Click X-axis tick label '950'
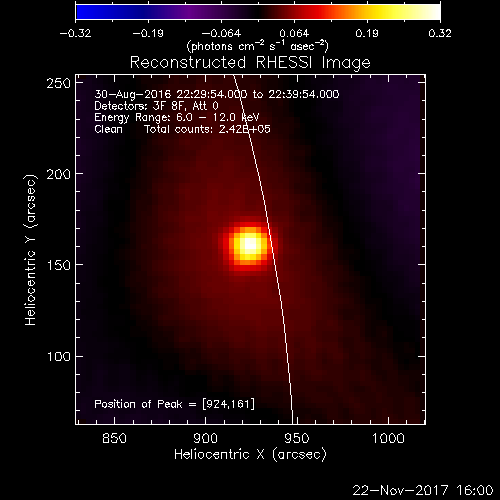This screenshot has height=500, width=500. point(297,438)
